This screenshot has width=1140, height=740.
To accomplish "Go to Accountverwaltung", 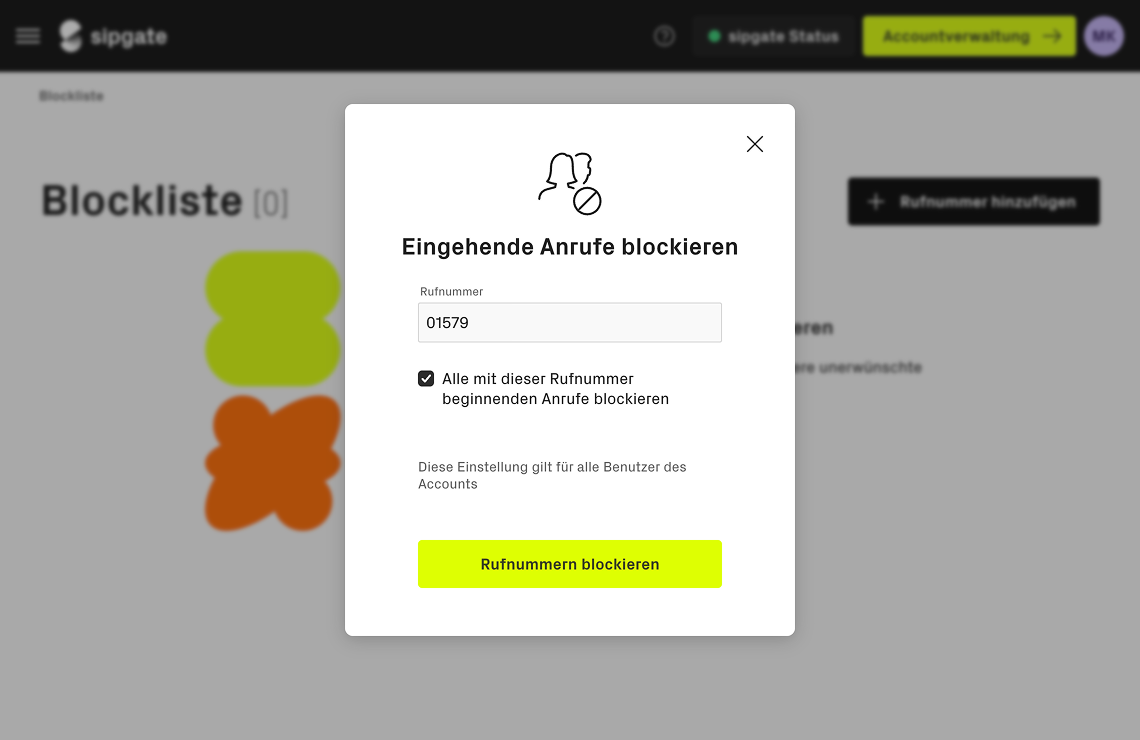I will [x=969, y=36].
